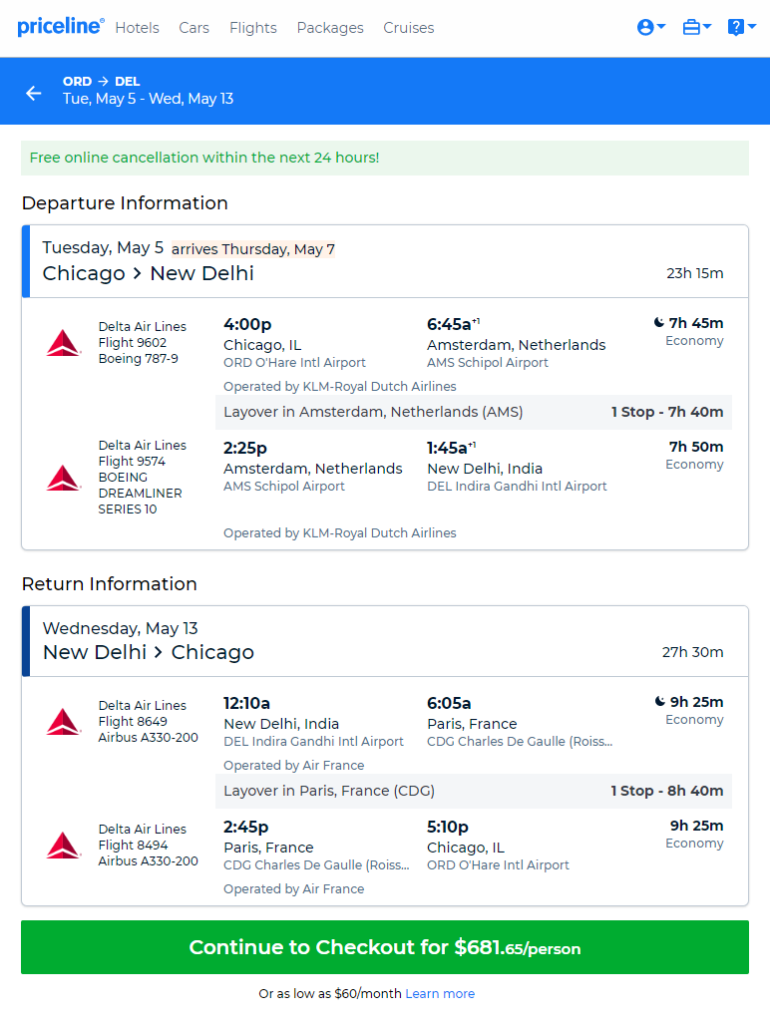Click overnight moon icon beside 9h 25m

pos(660,701)
